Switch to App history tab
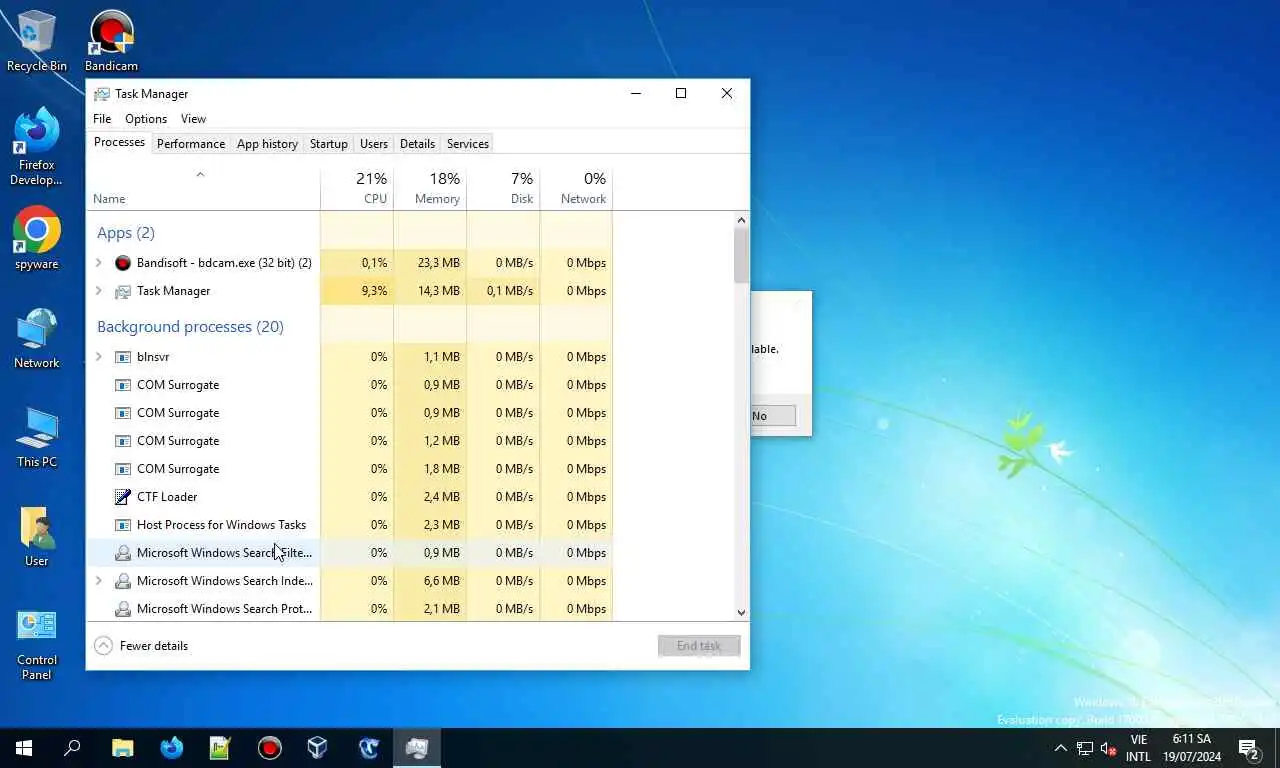The height and width of the screenshot is (768, 1280). [267, 144]
